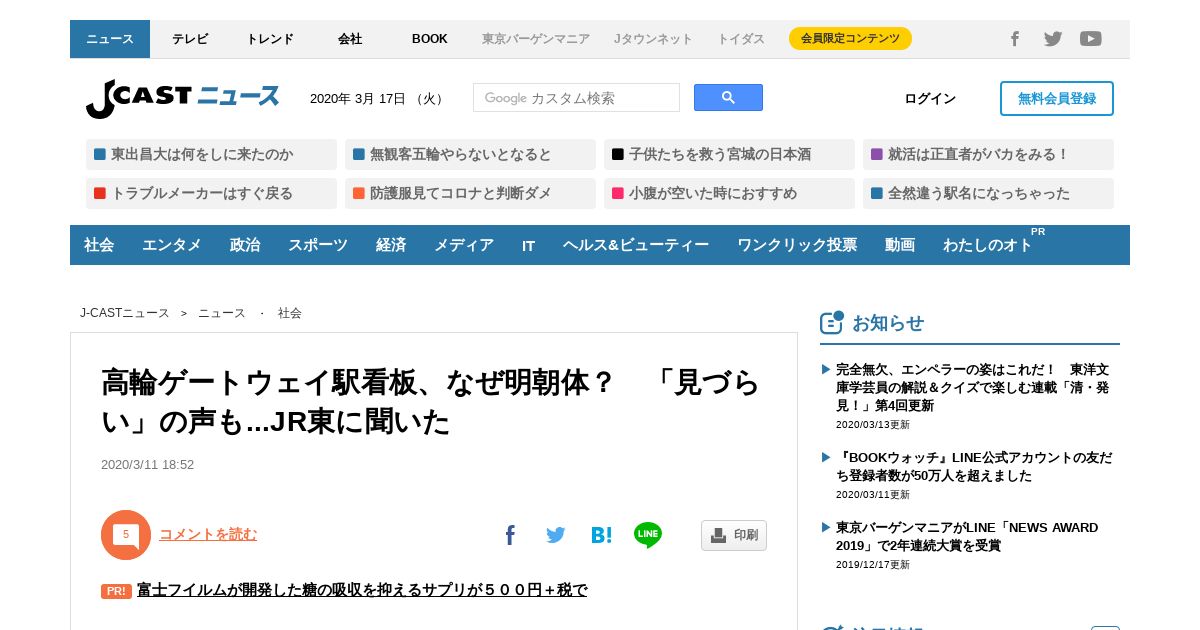Open topic 小腹が空いた時におすすめ
Viewport: 1200px width, 630px height.
point(729,193)
